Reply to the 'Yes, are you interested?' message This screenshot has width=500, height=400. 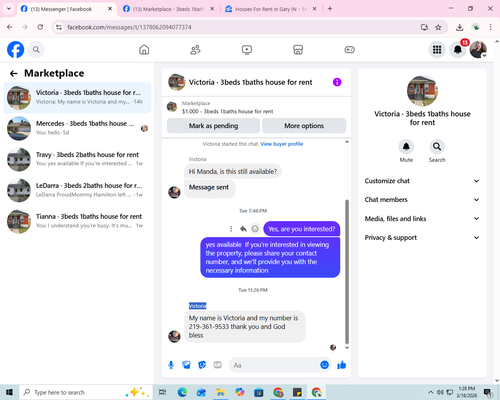(x=243, y=229)
